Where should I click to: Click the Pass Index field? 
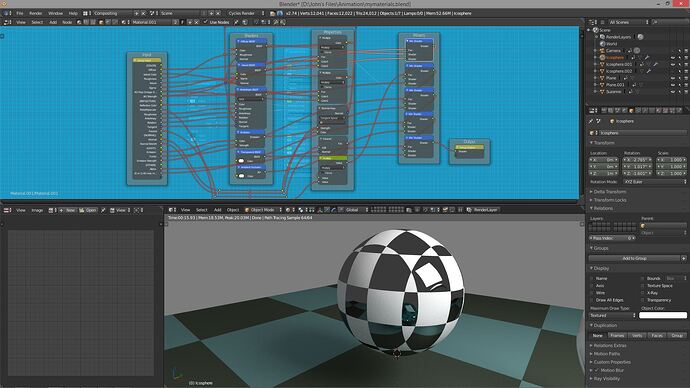pos(612,238)
